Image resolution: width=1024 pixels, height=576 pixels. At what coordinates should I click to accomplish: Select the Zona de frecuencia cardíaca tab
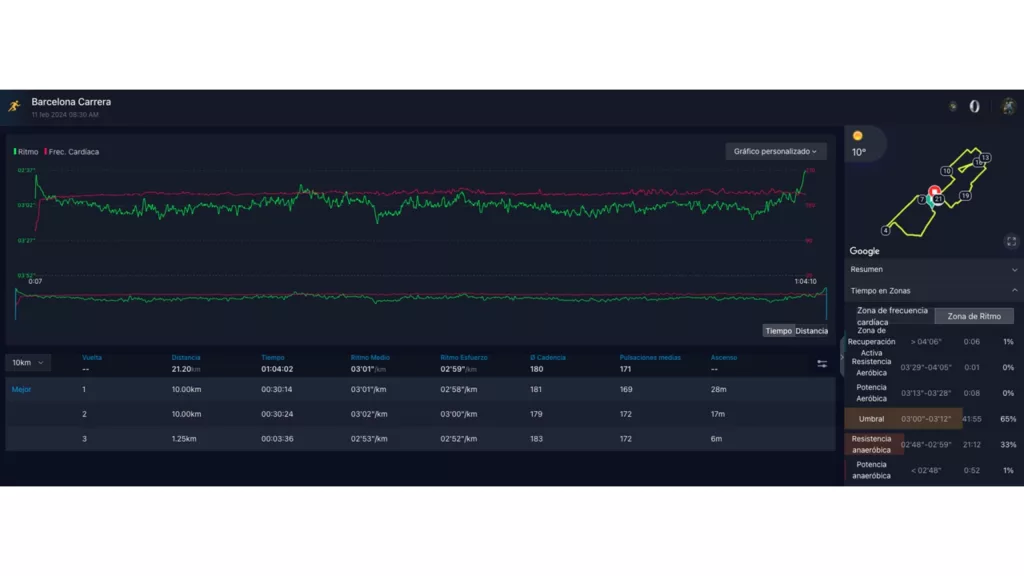pyautogui.click(x=892, y=316)
